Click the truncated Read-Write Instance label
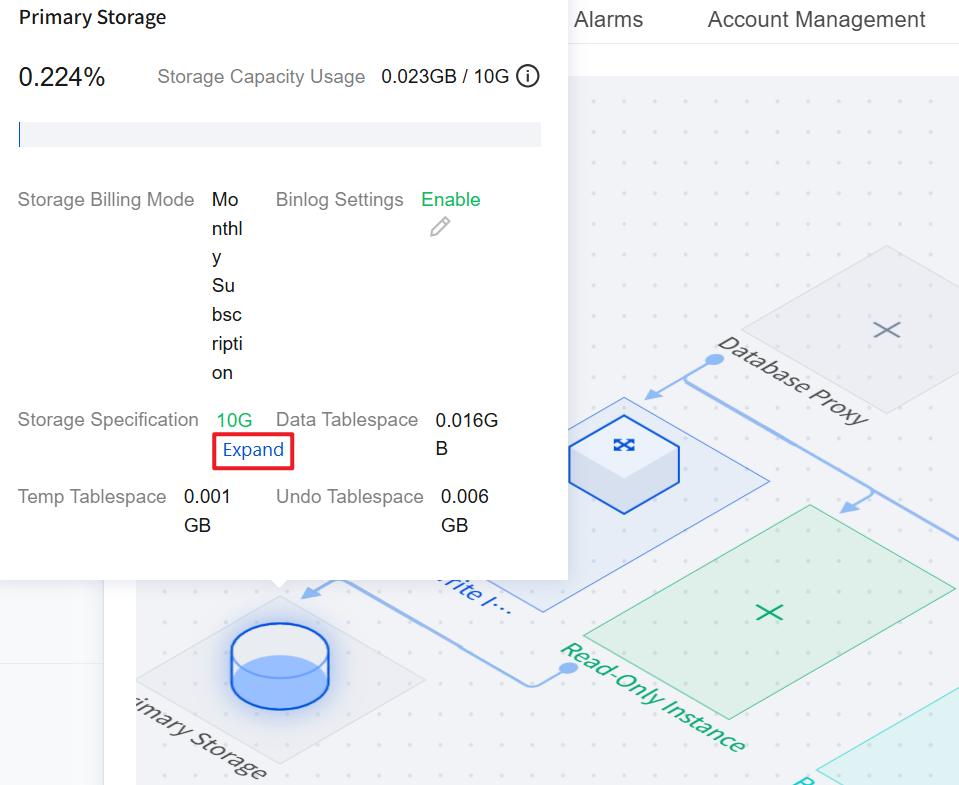 click(x=478, y=594)
